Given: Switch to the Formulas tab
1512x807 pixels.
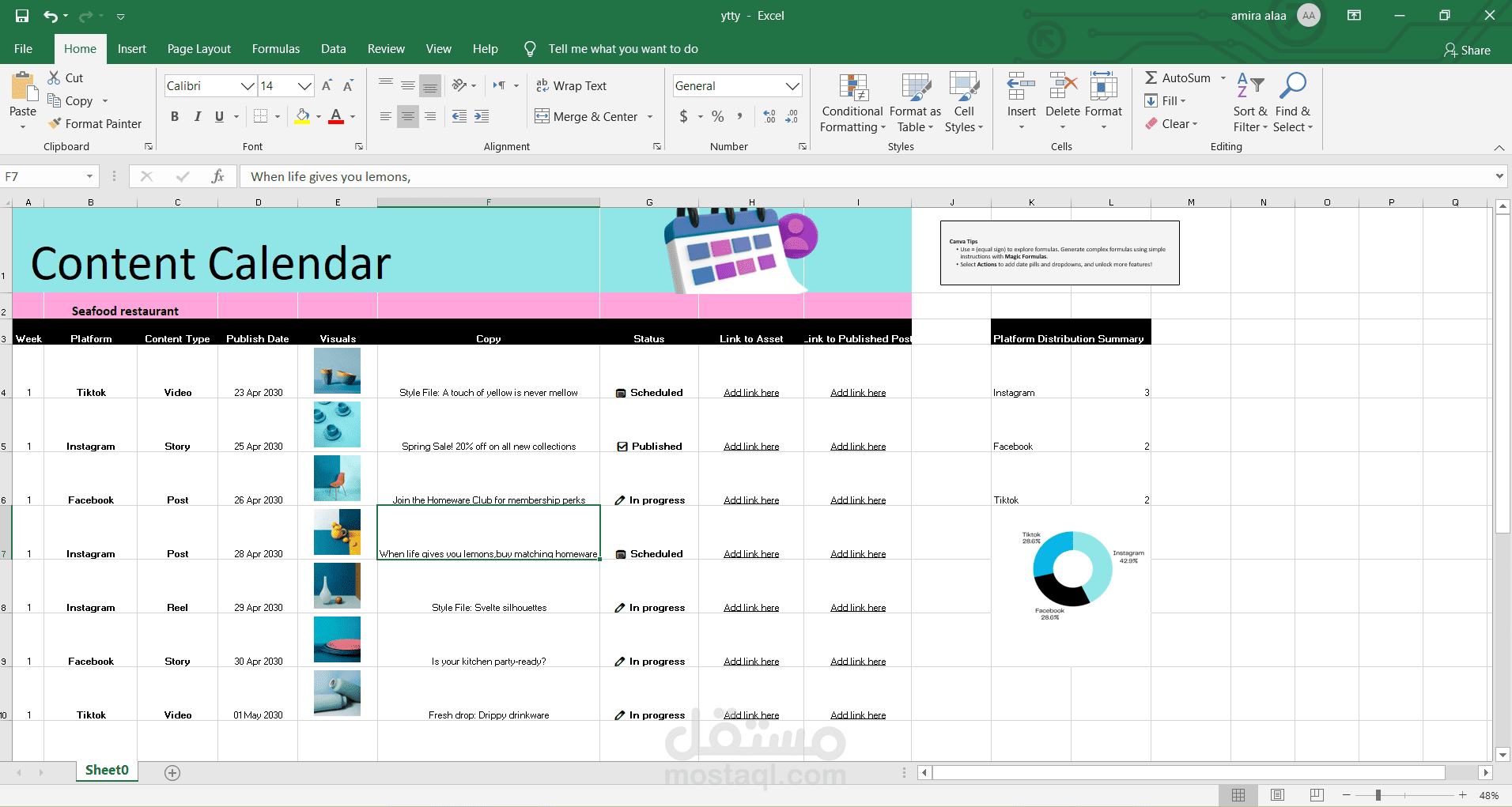Looking at the screenshot, I should [x=276, y=49].
